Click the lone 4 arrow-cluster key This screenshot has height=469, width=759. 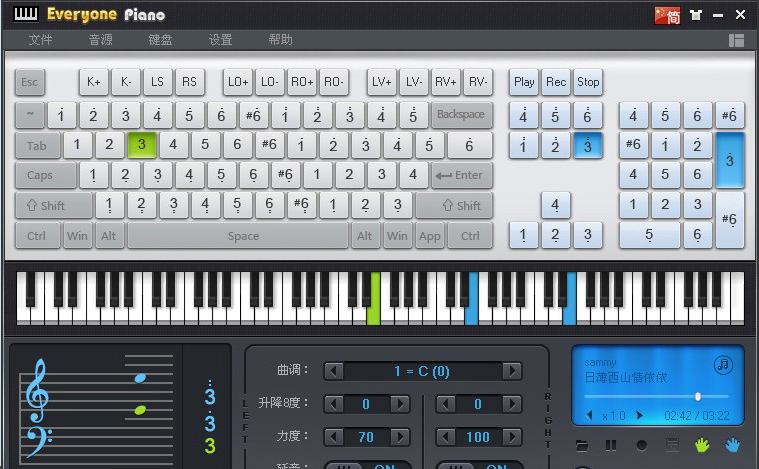[555, 205]
